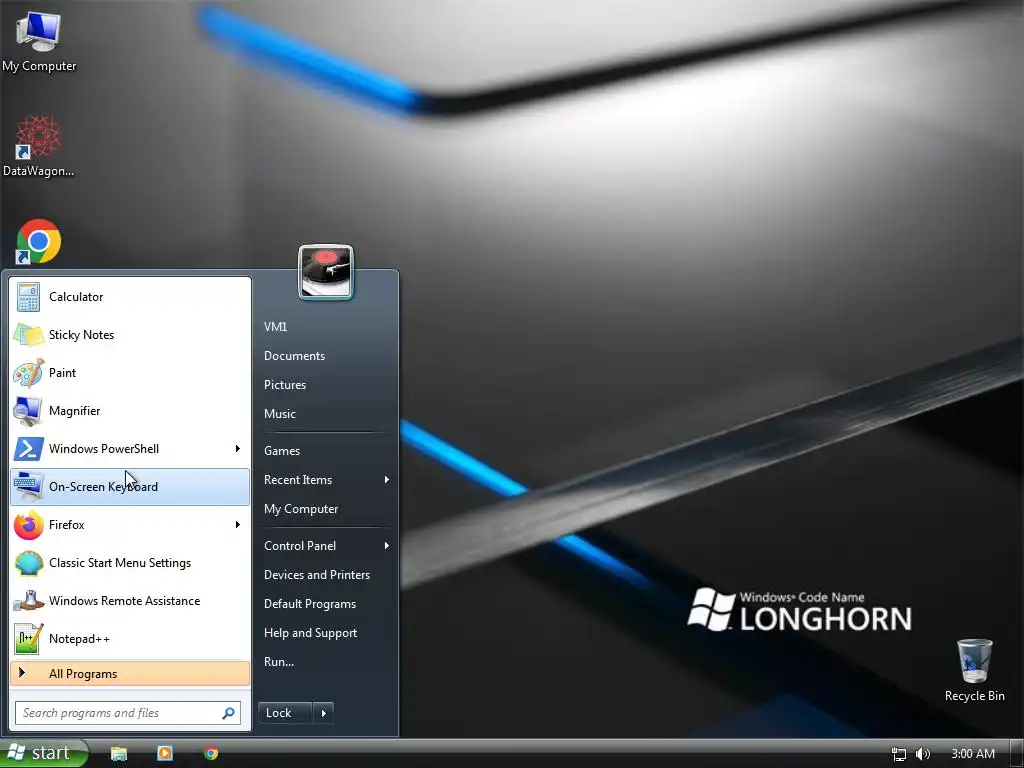1024x768 pixels.
Task: Expand All Programs list
Action: (x=130, y=674)
